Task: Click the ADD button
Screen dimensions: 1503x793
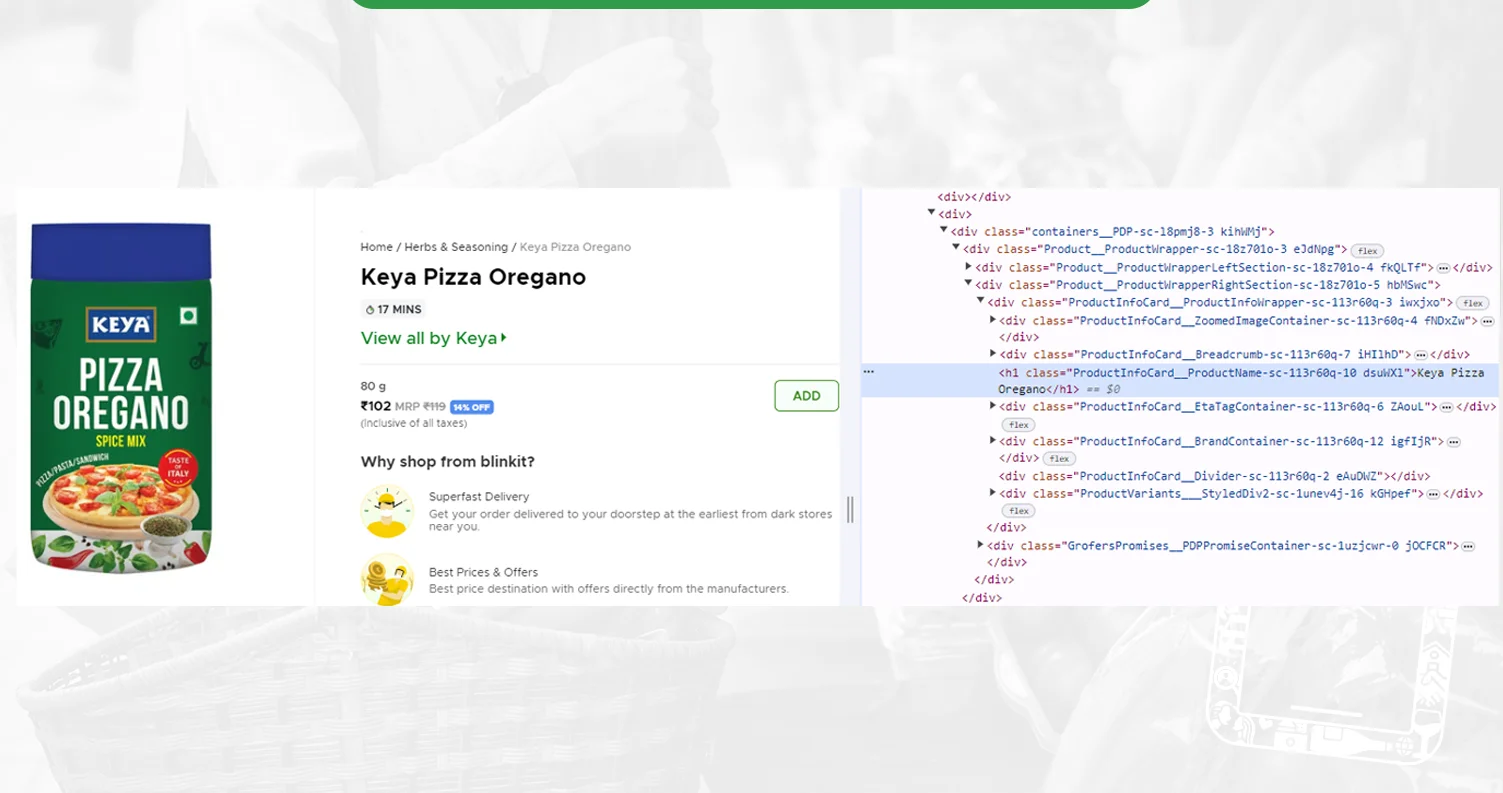Action: coord(806,395)
